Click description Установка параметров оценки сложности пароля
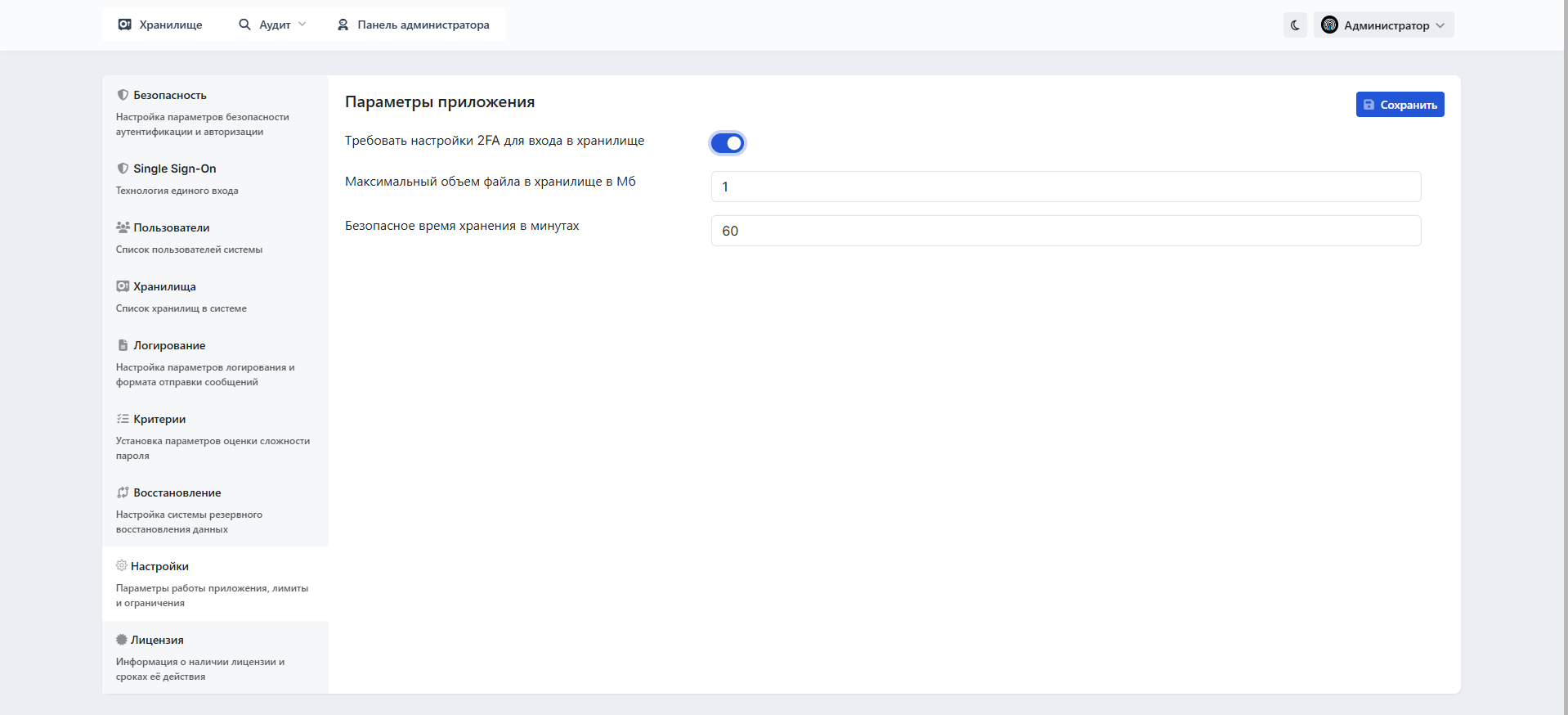Image resolution: width=1568 pixels, height=715 pixels. click(213, 448)
